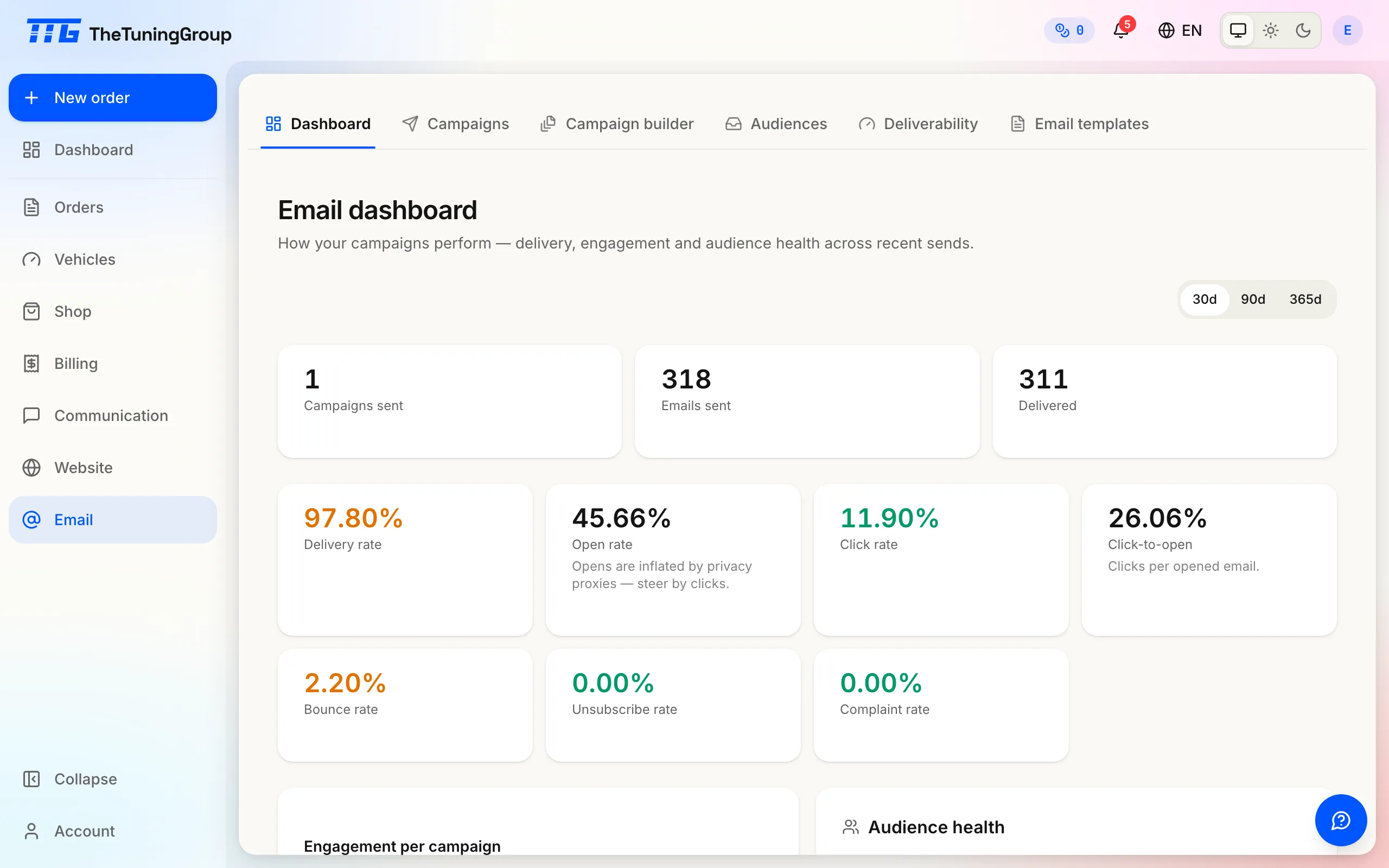Open the EN language selector
This screenshot has width=1389, height=868.
1180,30
